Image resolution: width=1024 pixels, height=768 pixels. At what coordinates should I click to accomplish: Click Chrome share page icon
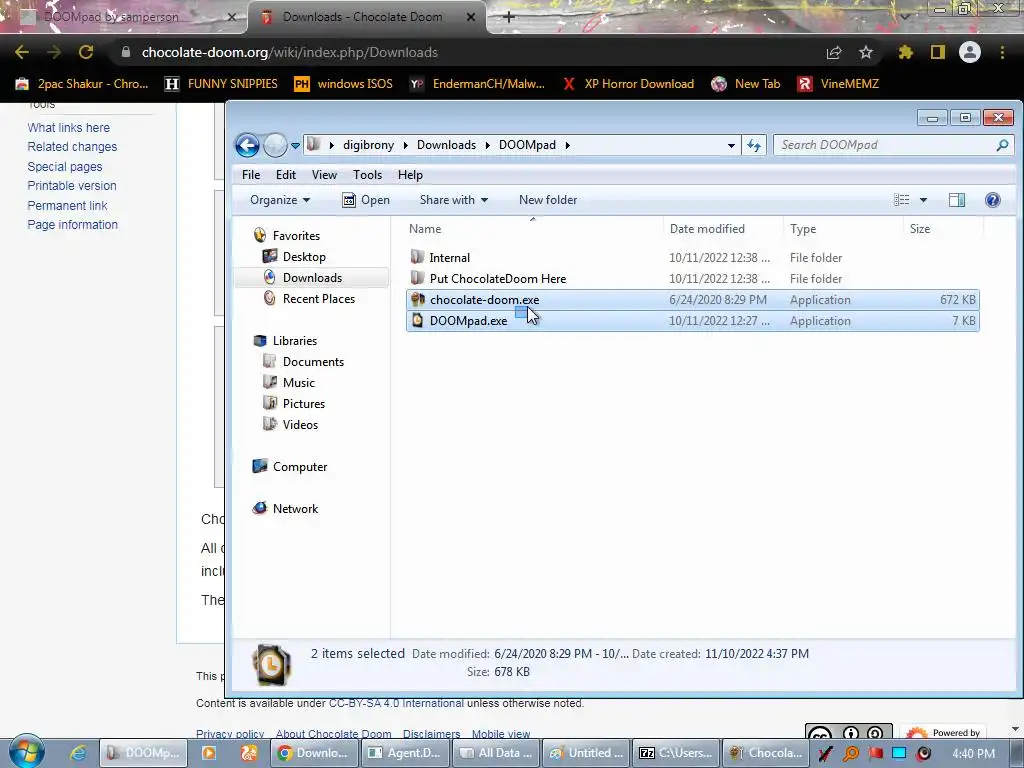point(834,52)
